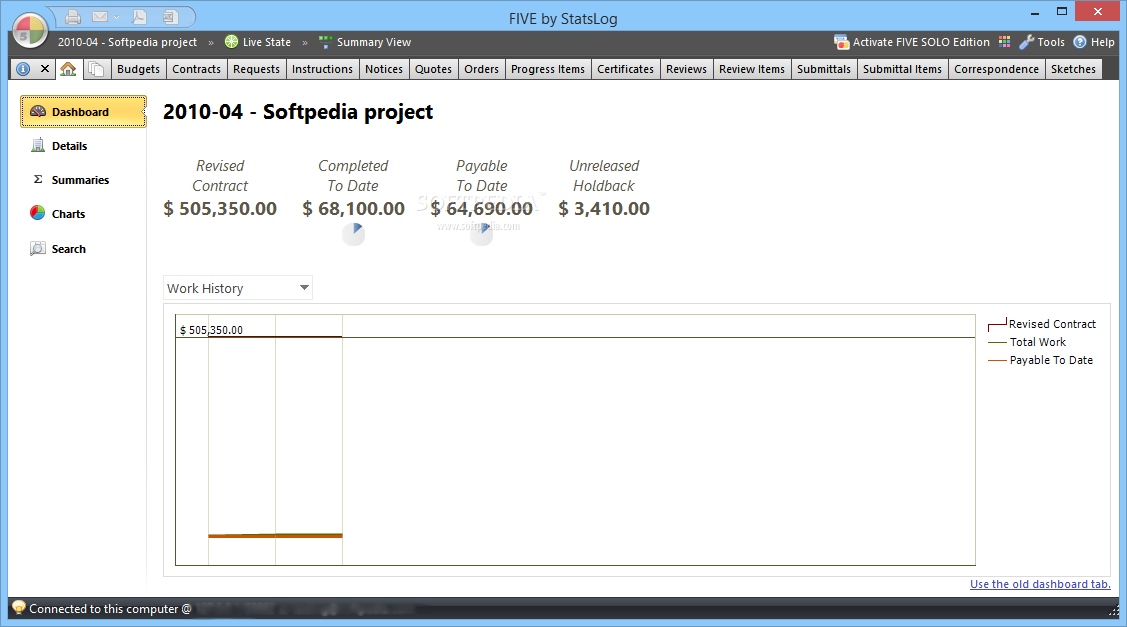The height and width of the screenshot is (627, 1127).
Task: Click the '$ 505,350.00' chart axis label
Action: click(x=211, y=330)
